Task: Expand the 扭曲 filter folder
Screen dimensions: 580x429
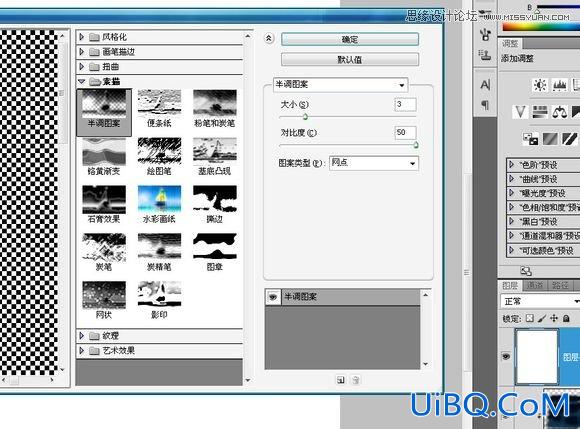Action: tap(82, 67)
